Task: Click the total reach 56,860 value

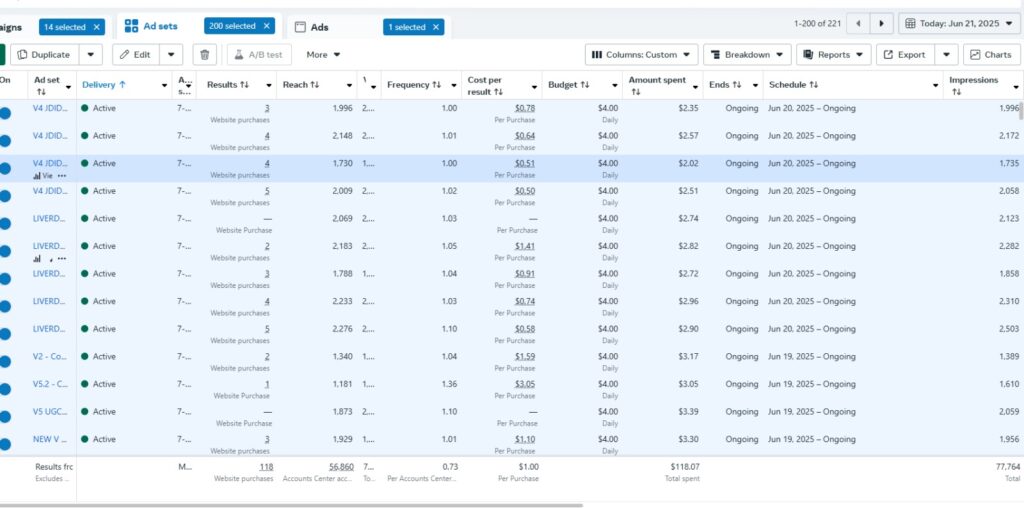Action: click(x=342, y=467)
